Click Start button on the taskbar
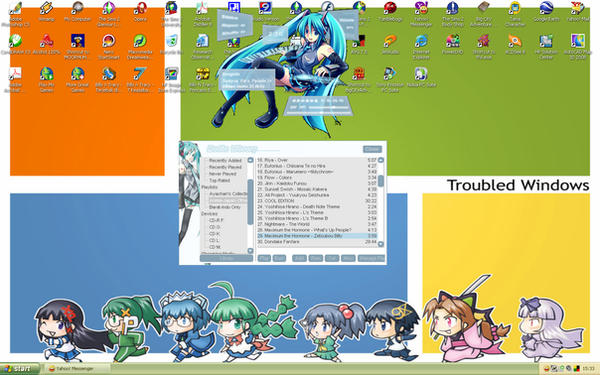The width and height of the screenshot is (600, 375). coord(20,369)
